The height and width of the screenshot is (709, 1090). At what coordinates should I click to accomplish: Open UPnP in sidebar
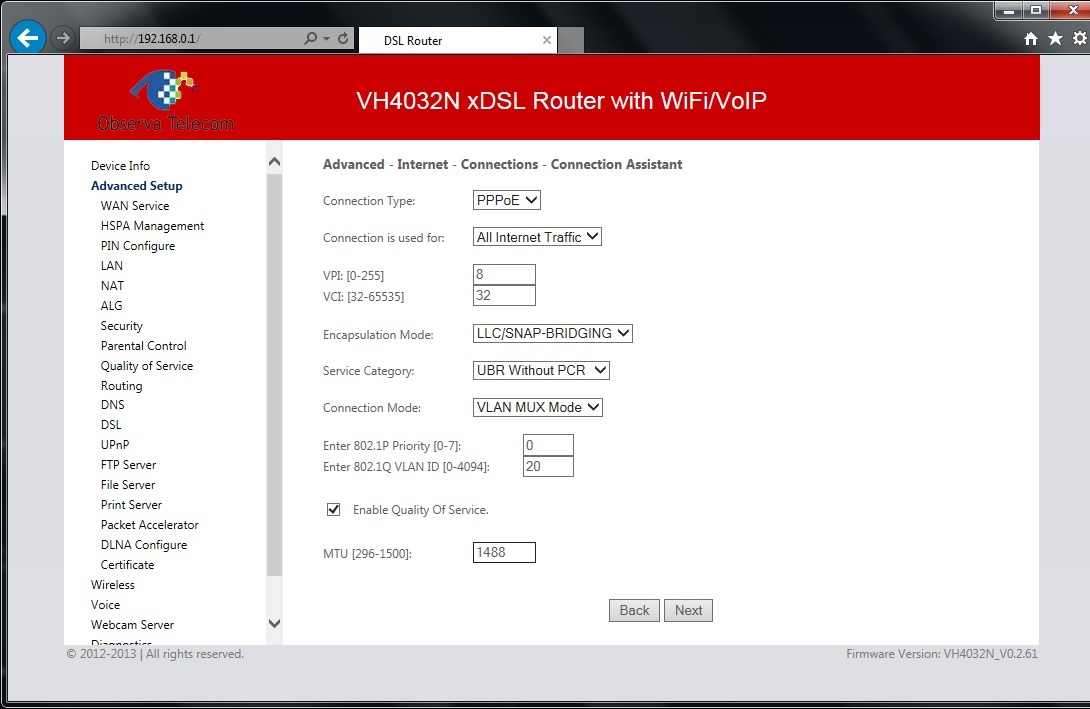coord(115,445)
